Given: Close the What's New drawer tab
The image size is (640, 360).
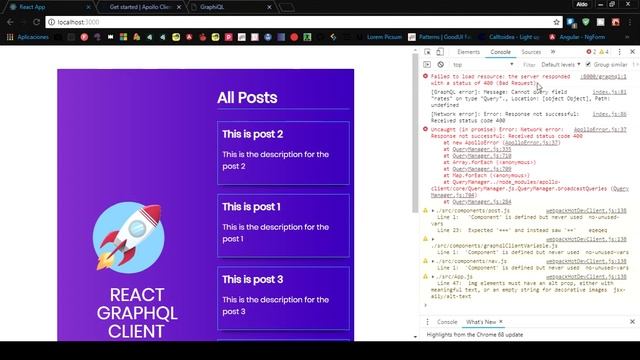Looking at the screenshot, I should tap(501, 322).
